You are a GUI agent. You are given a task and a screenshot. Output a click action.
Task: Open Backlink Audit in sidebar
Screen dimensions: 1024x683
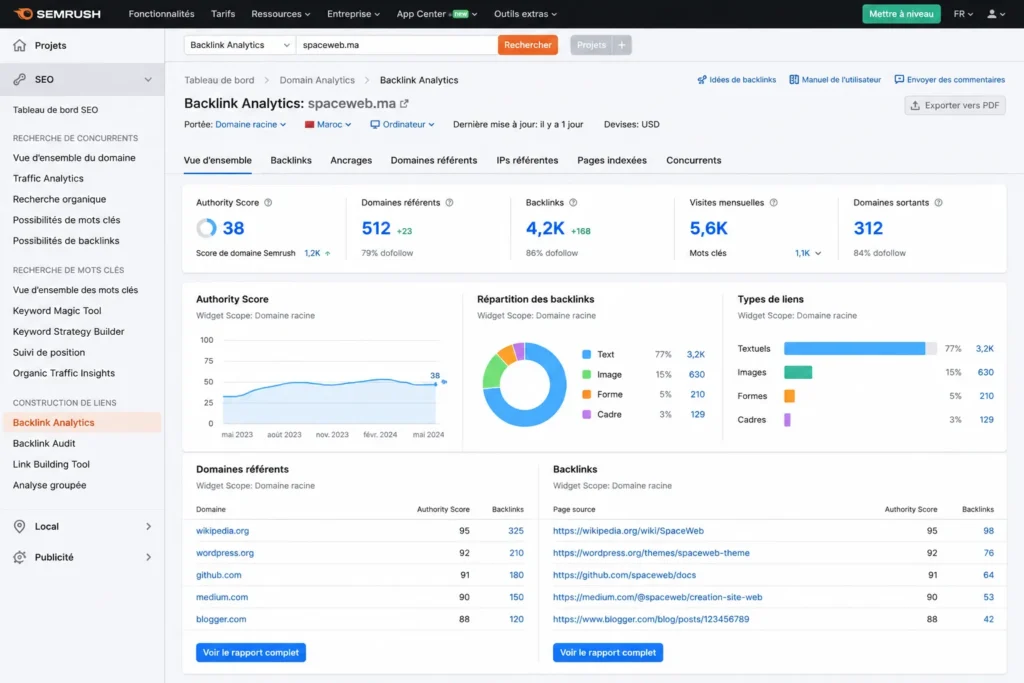[x=44, y=443]
